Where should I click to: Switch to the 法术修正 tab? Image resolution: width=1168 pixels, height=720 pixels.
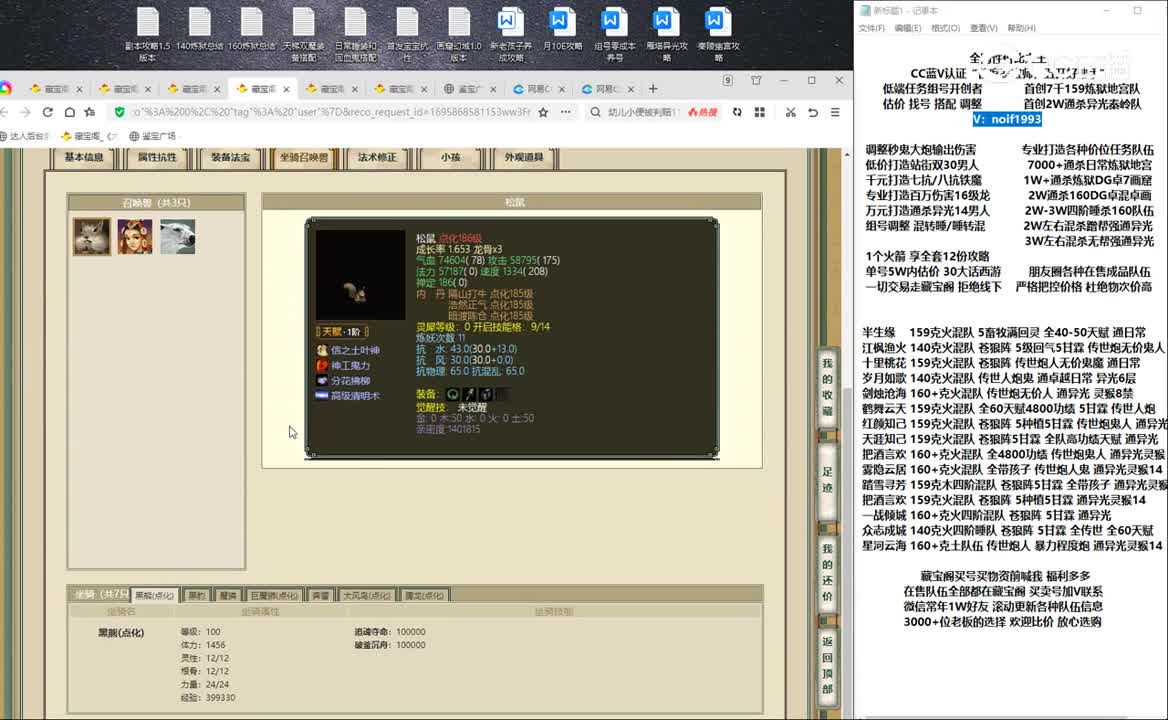pyautogui.click(x=377, y=158)
